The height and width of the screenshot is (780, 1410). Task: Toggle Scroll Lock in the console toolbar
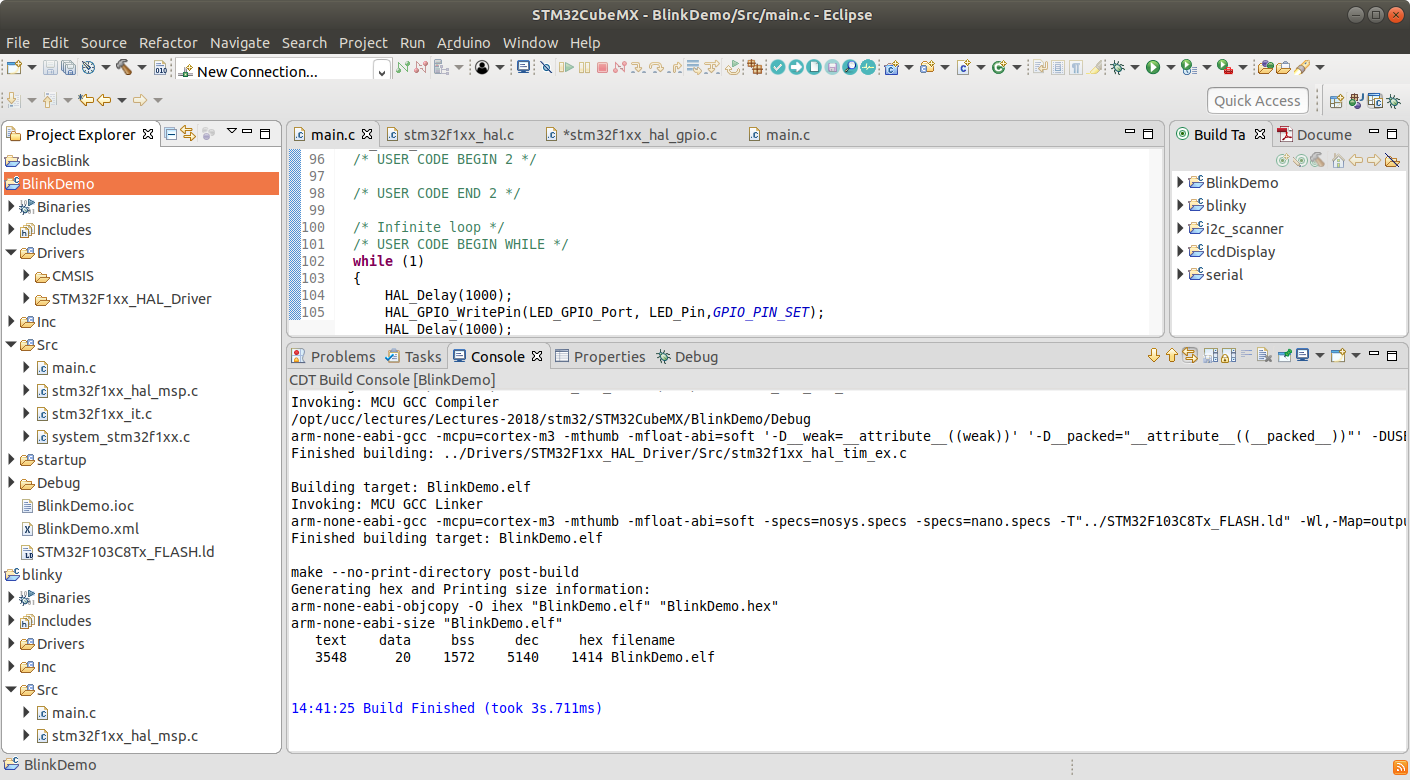point(1228,355)
